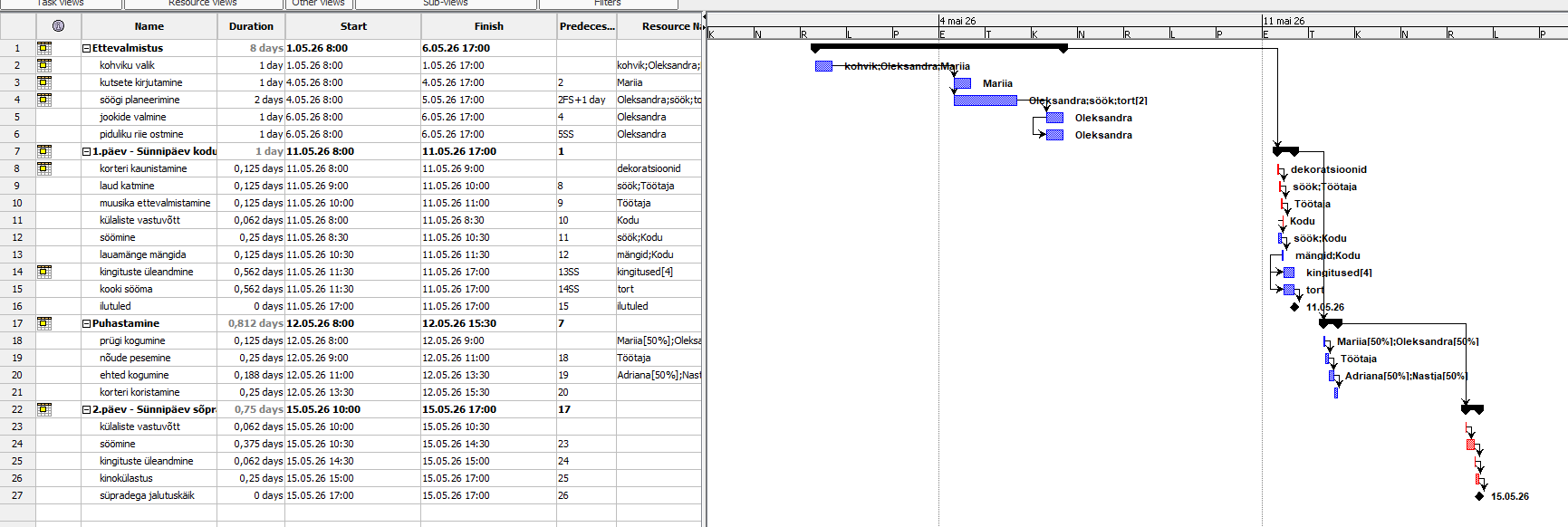The width and height of the screenshot is (1568, 527).
Task: Click the Ettevalmistus summary bar in the chart
Action: pyautogui.click(x=939, y=47)
